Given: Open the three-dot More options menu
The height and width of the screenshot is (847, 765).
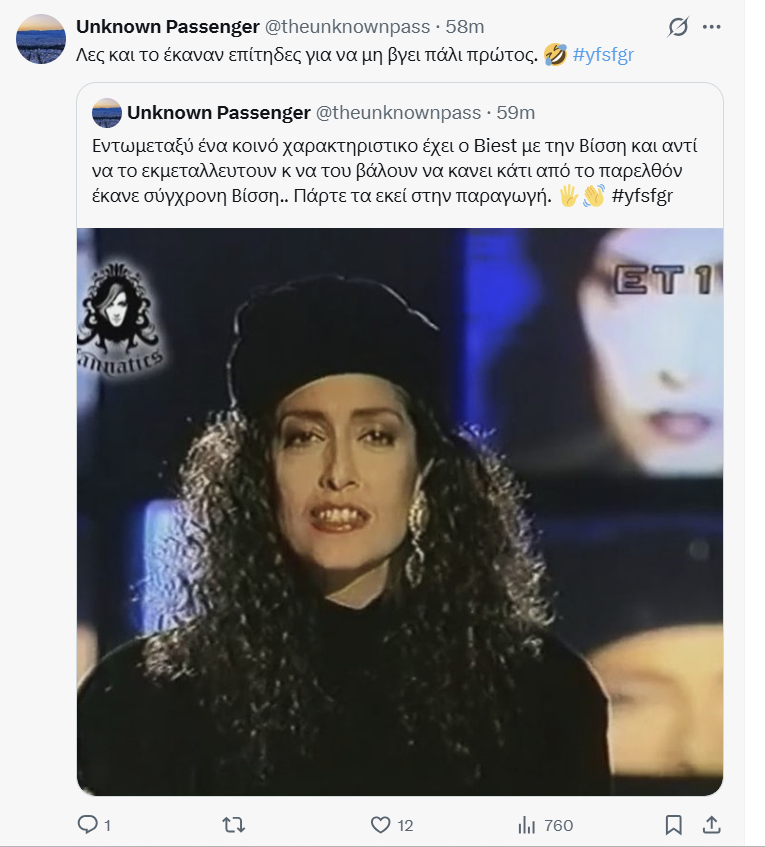Looking at the screenshot, I should pos(712,26).
